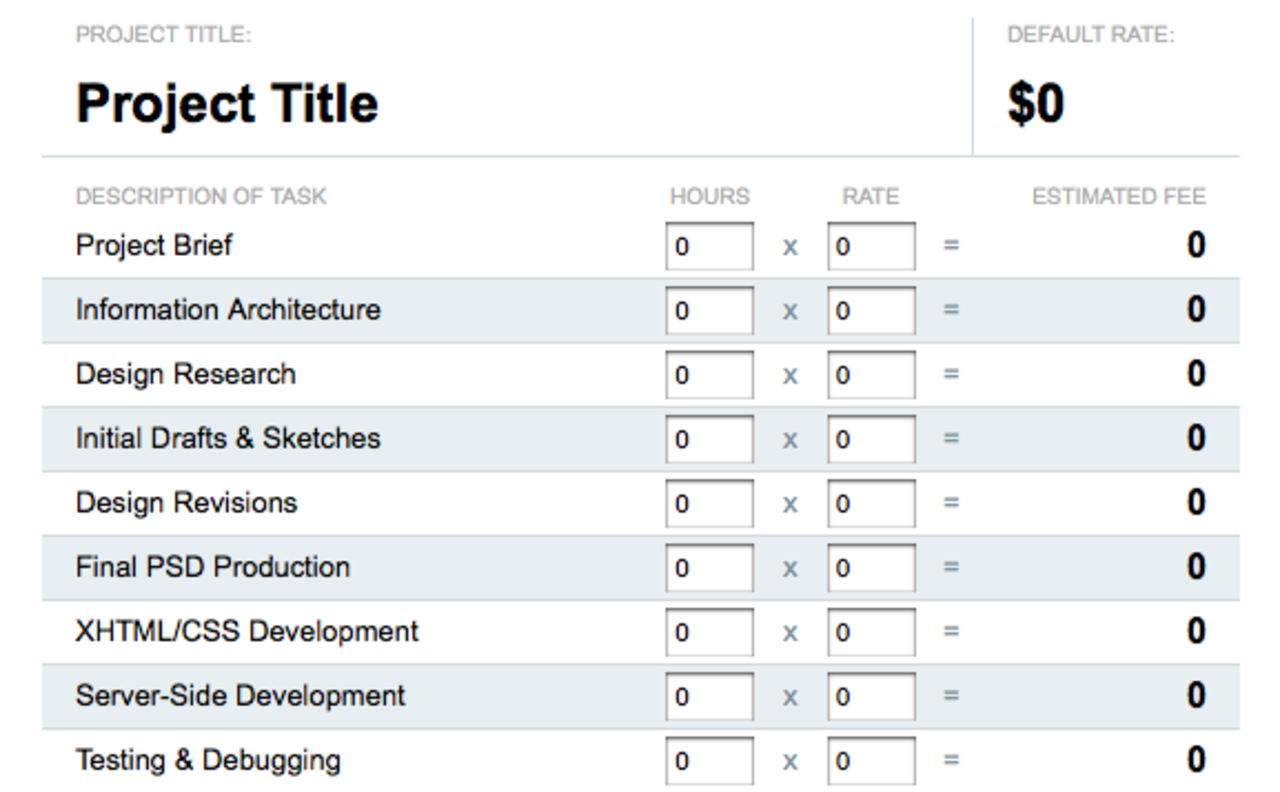
Task: Click the Project Title heading to edit it
Action: (x=226, y=101)
